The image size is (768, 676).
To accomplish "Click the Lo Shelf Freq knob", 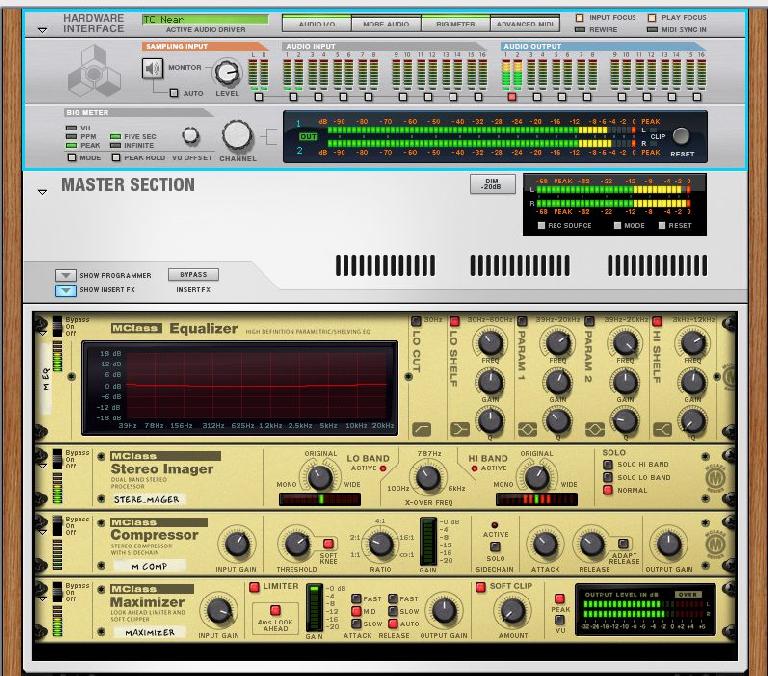I will (490, 343).
